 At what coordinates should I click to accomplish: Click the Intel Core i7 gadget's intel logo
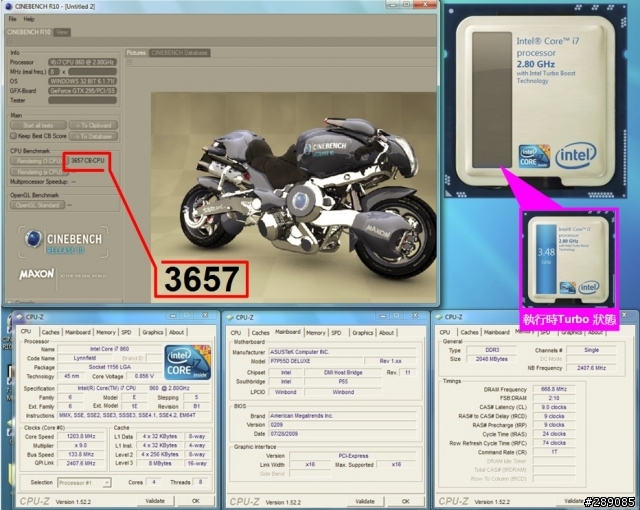(x=576, y=155)
